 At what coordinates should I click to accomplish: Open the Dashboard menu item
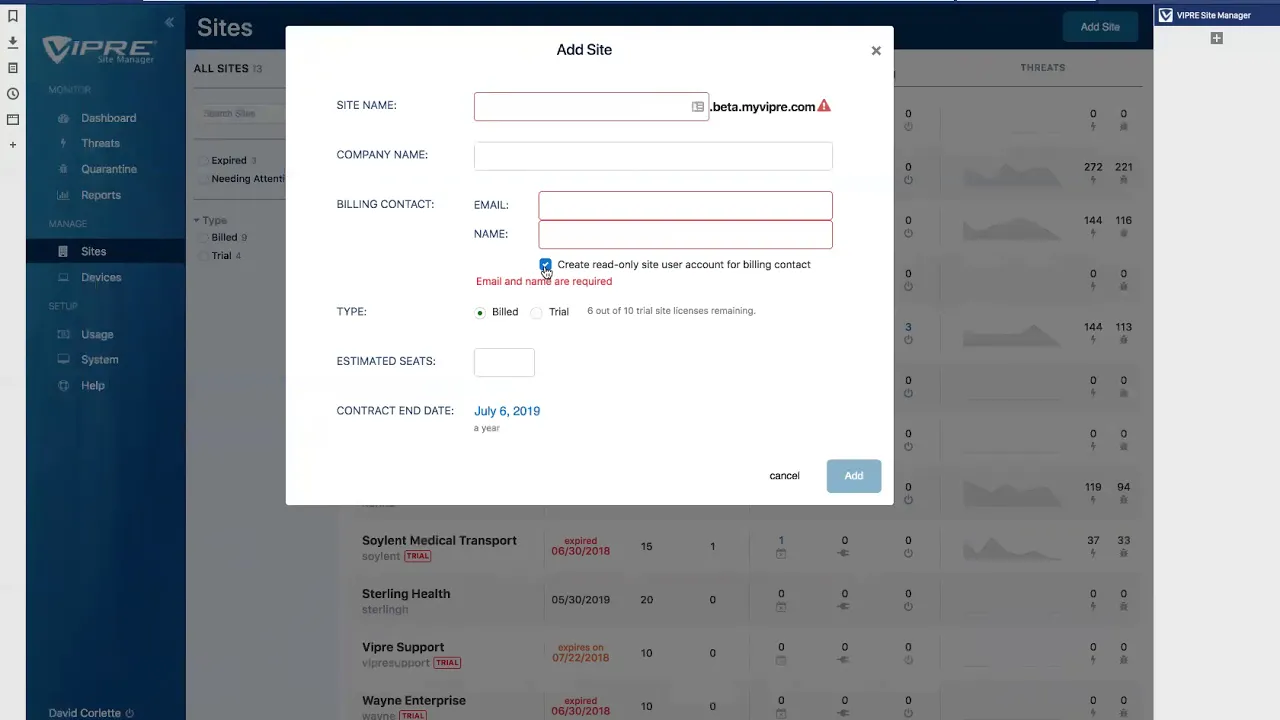(x=108, y=118)
